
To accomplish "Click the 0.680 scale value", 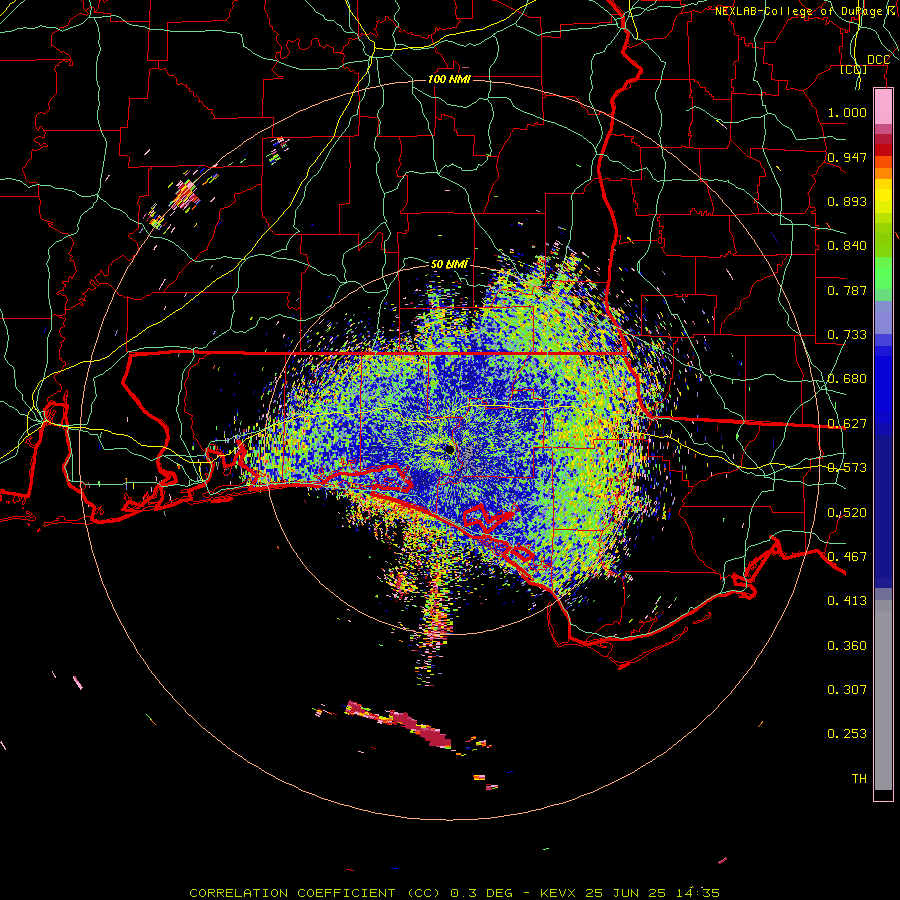I will coord(847,379).
